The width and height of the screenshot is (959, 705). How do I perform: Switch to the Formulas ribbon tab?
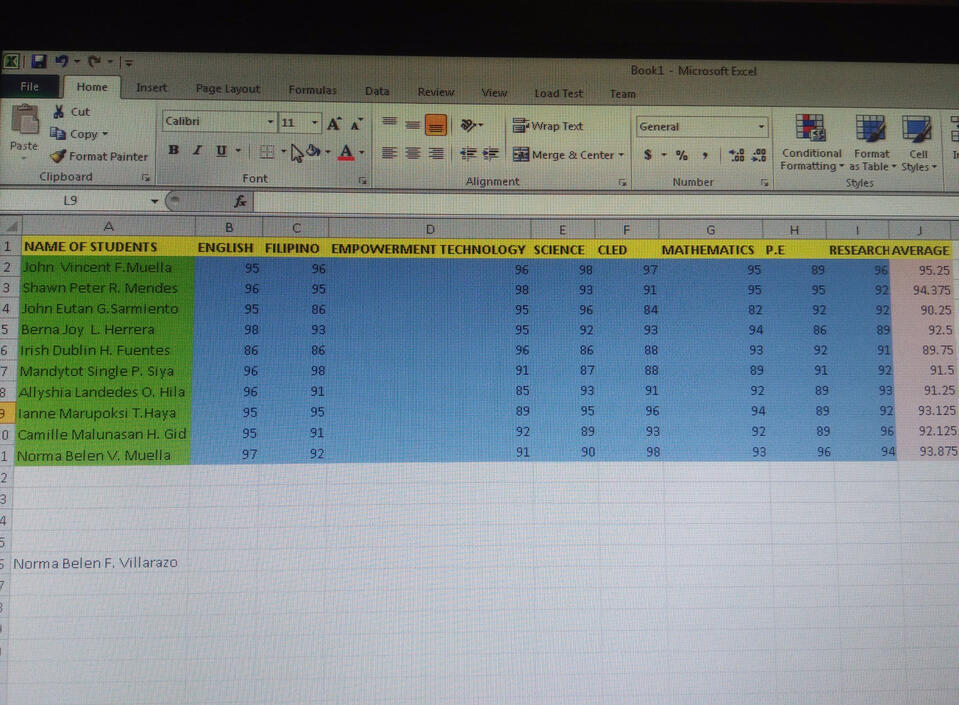(312, 90)
